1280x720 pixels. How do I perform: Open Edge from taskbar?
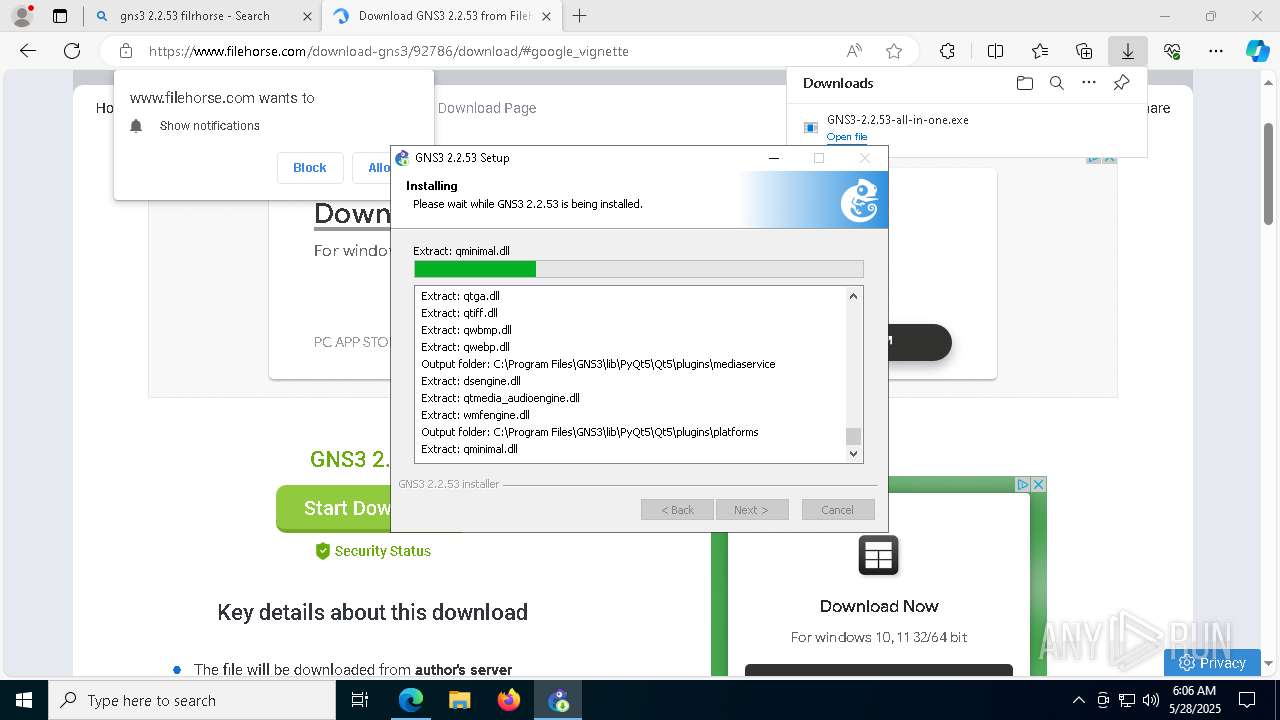411,700
